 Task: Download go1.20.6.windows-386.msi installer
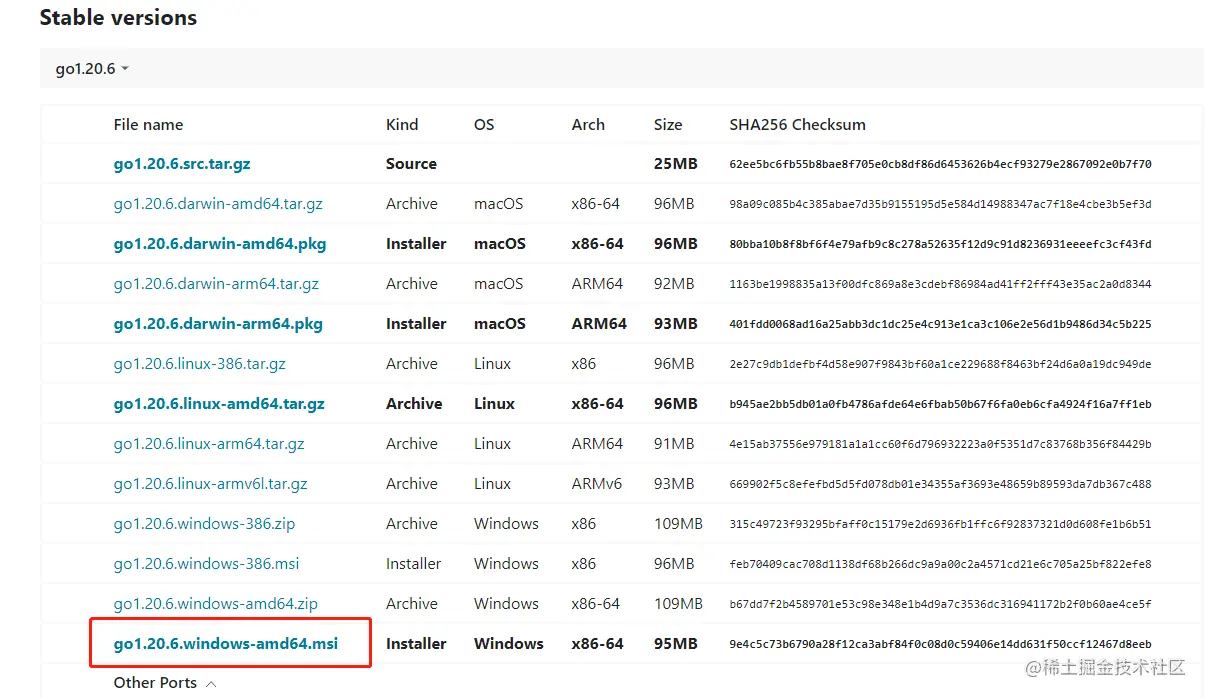point(206,564)
